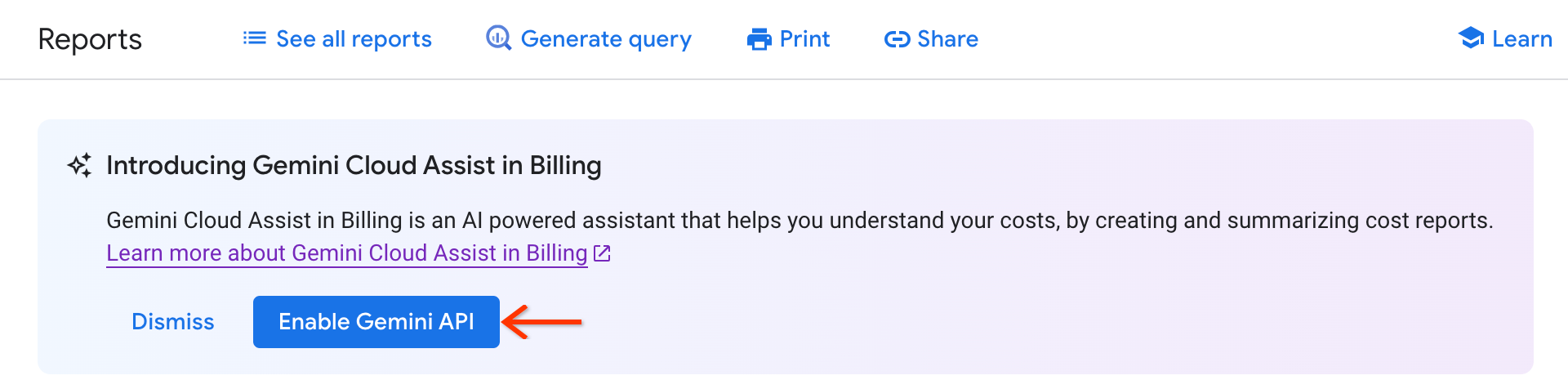The height and width of the screenshot is (389, 1568).
Task: Open the Learn panel text label
Action: pyautogui.click(x=1521, y=39)
